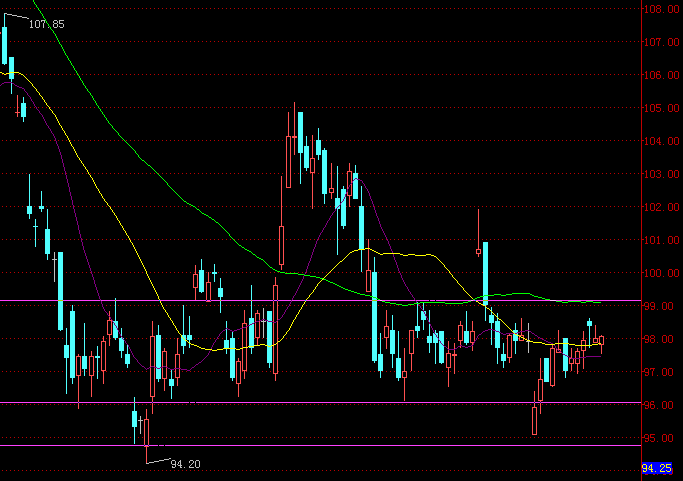Click the 100.00 price axis label
Viewport: 683px width, 481px height.
[x=661, y=273]
